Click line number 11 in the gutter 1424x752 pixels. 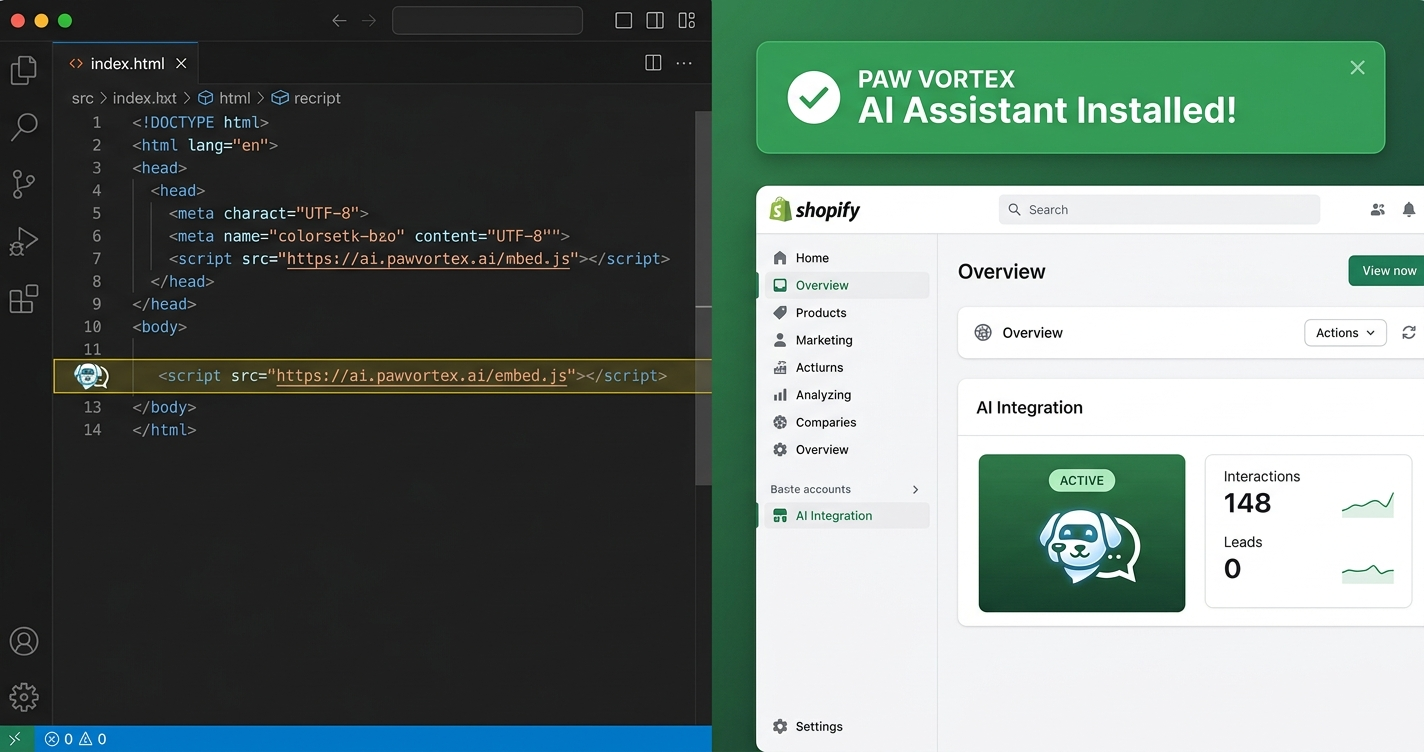tap(92, 349)
